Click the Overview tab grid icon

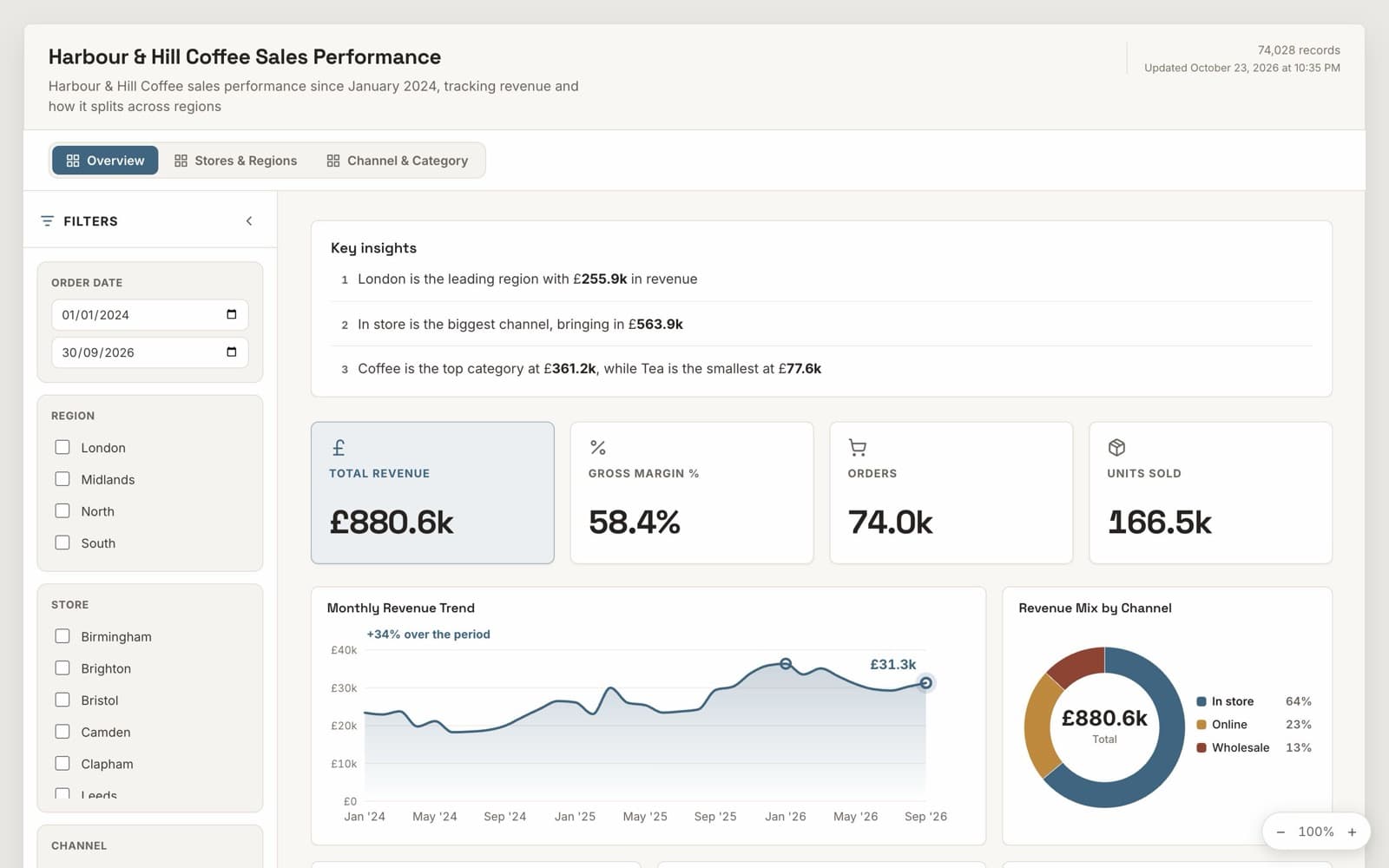[x=73, y=161]
